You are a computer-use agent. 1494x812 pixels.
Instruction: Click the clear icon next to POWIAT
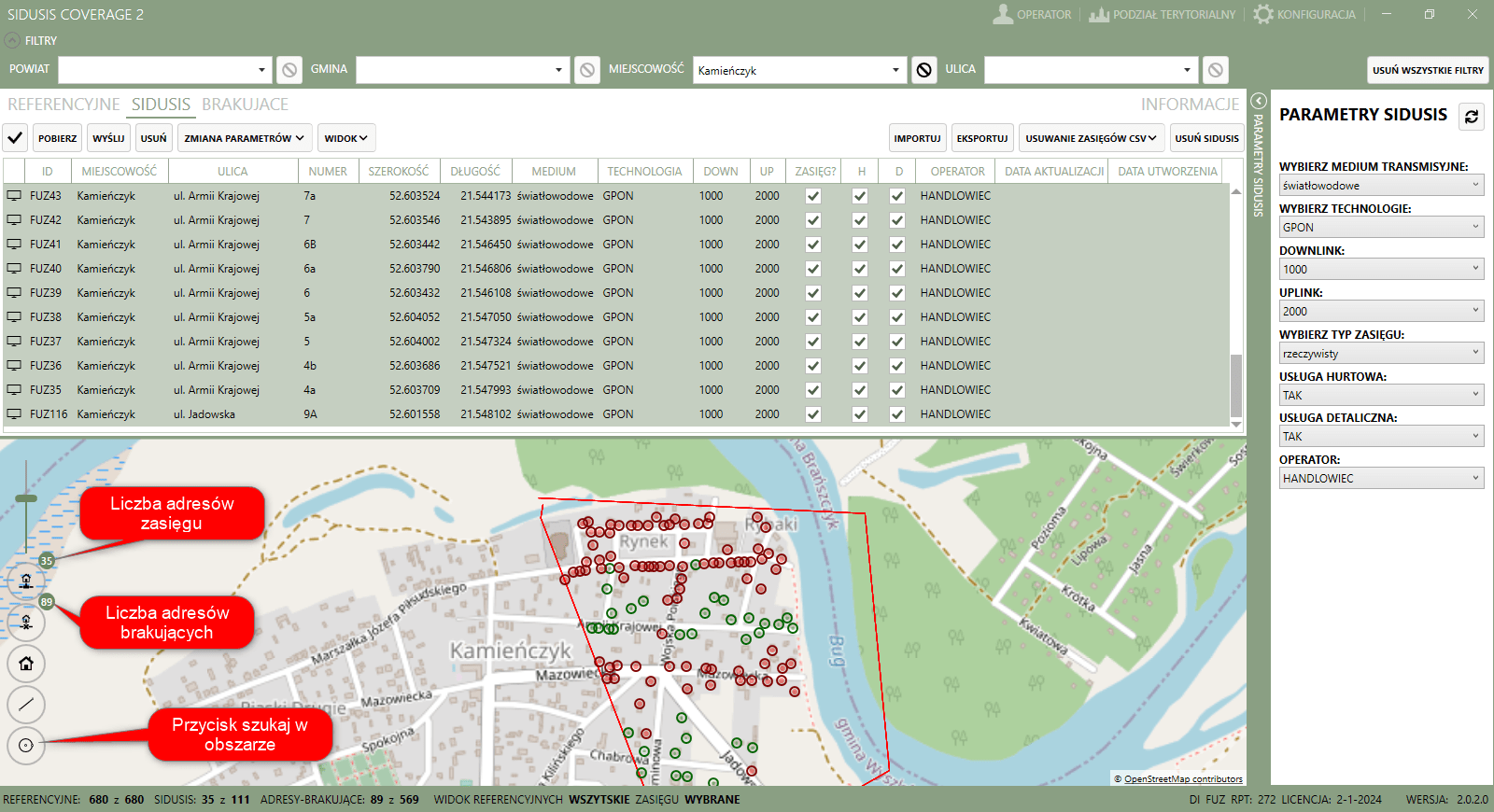[x=289, y=70]
